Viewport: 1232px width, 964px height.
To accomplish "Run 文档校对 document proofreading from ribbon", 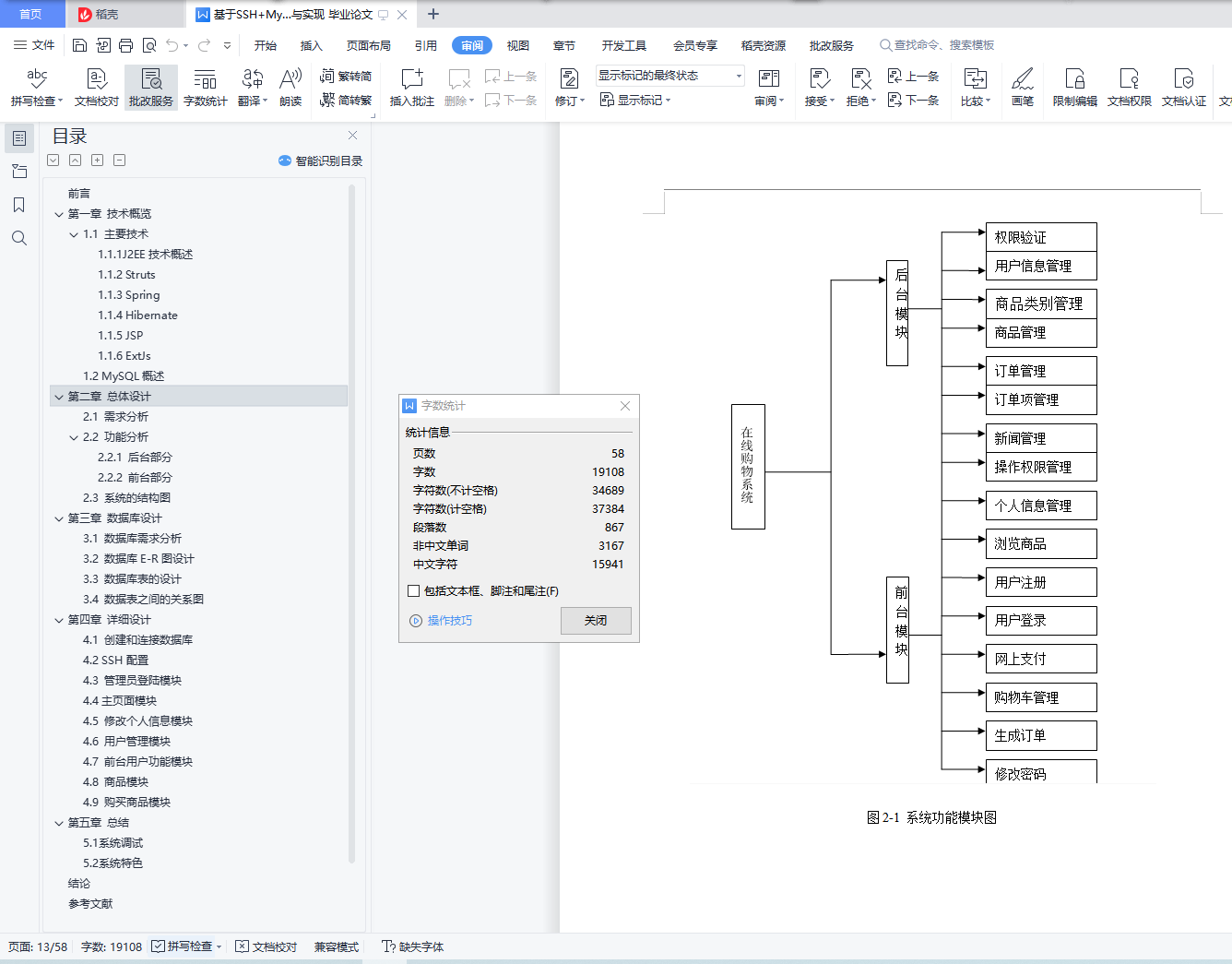I will (x=97, y=88).
